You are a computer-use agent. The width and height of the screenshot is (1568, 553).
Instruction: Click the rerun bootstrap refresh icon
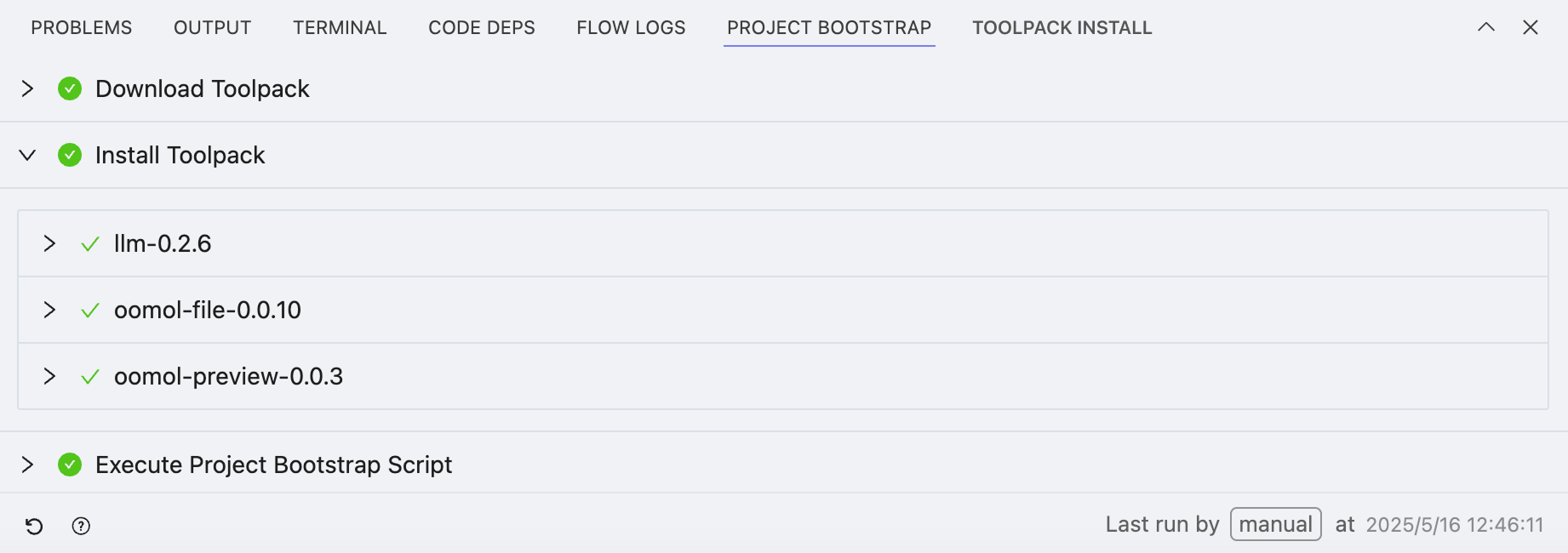coord(34,526)
